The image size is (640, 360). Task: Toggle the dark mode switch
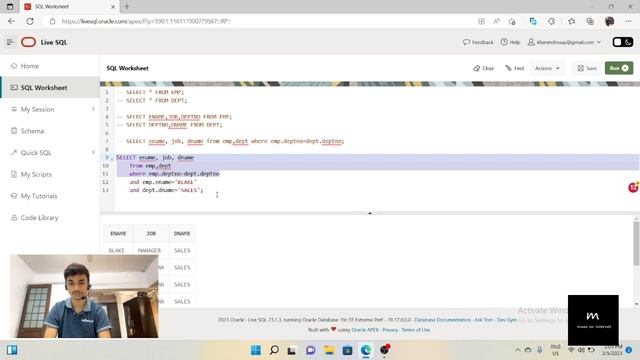click(622, 42)
